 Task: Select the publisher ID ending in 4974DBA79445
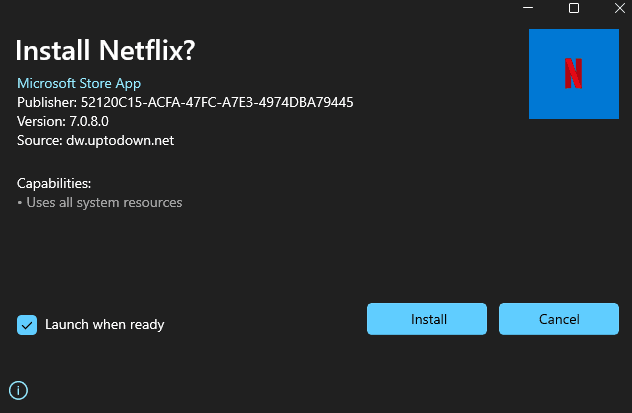(x=217, y=102)
